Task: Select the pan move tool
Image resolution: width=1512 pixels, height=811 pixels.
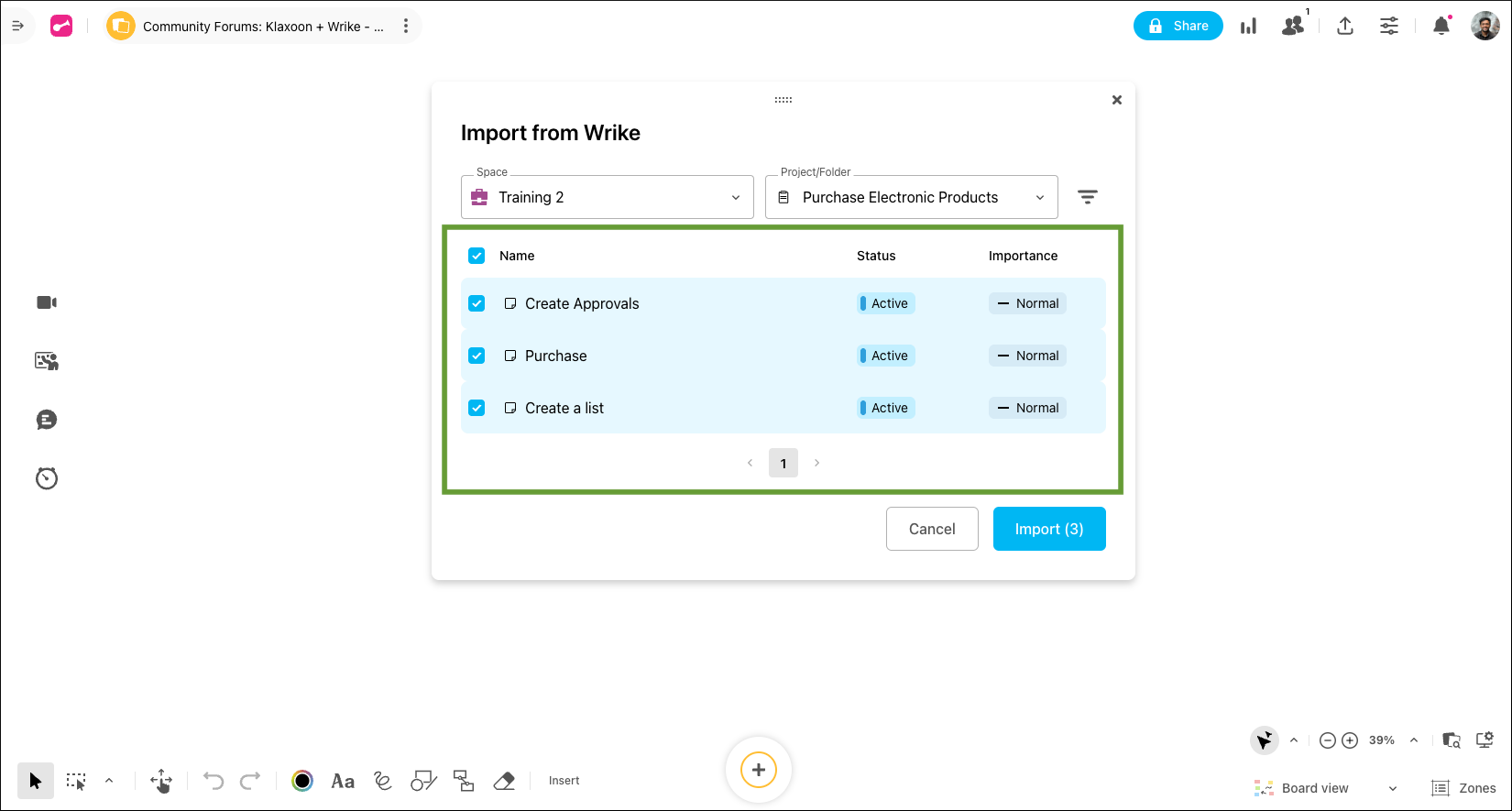Action: click(x=161, y=781)
